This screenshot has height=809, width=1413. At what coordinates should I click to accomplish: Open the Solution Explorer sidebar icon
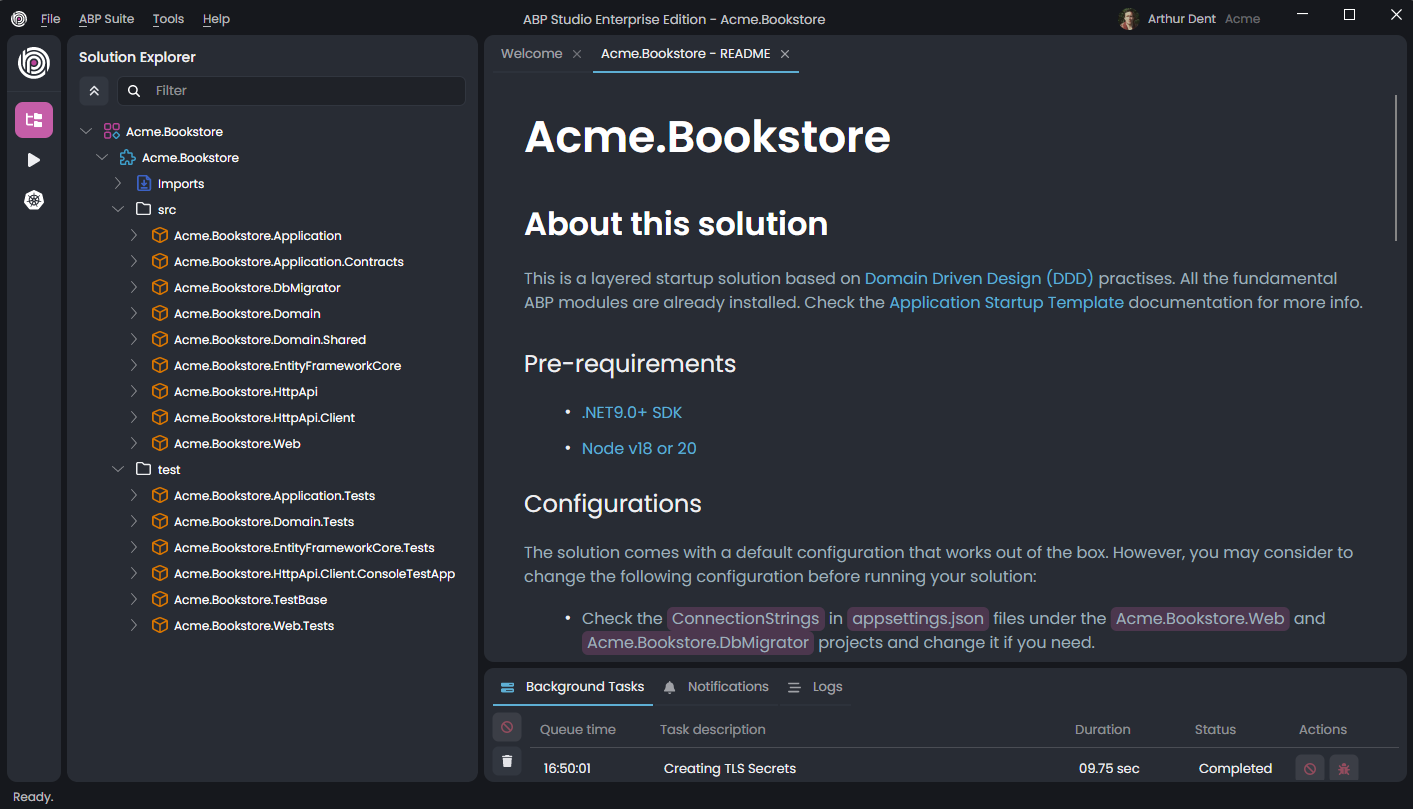(34, 120)
